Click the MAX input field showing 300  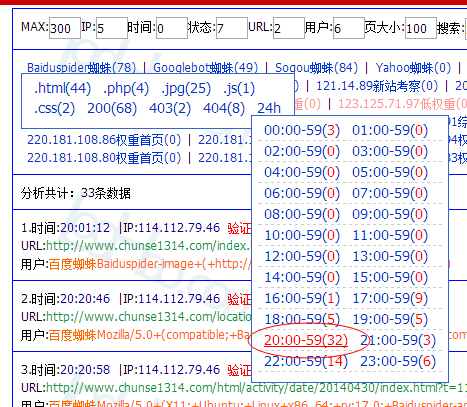(x=65, y=28)
